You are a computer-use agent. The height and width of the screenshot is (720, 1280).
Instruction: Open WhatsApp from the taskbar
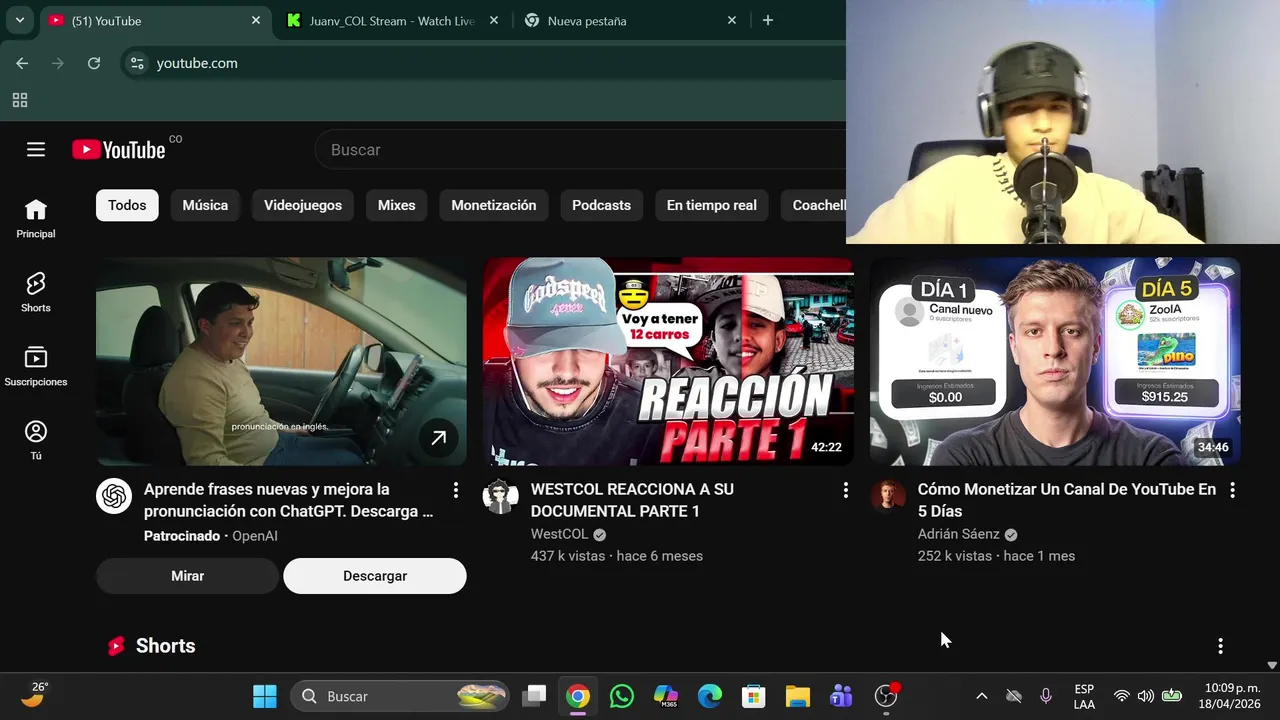622,696
